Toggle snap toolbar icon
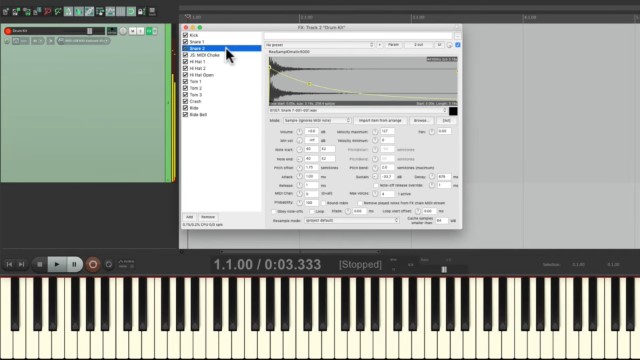Screen dimensions: 640x360 pos(131,11)
